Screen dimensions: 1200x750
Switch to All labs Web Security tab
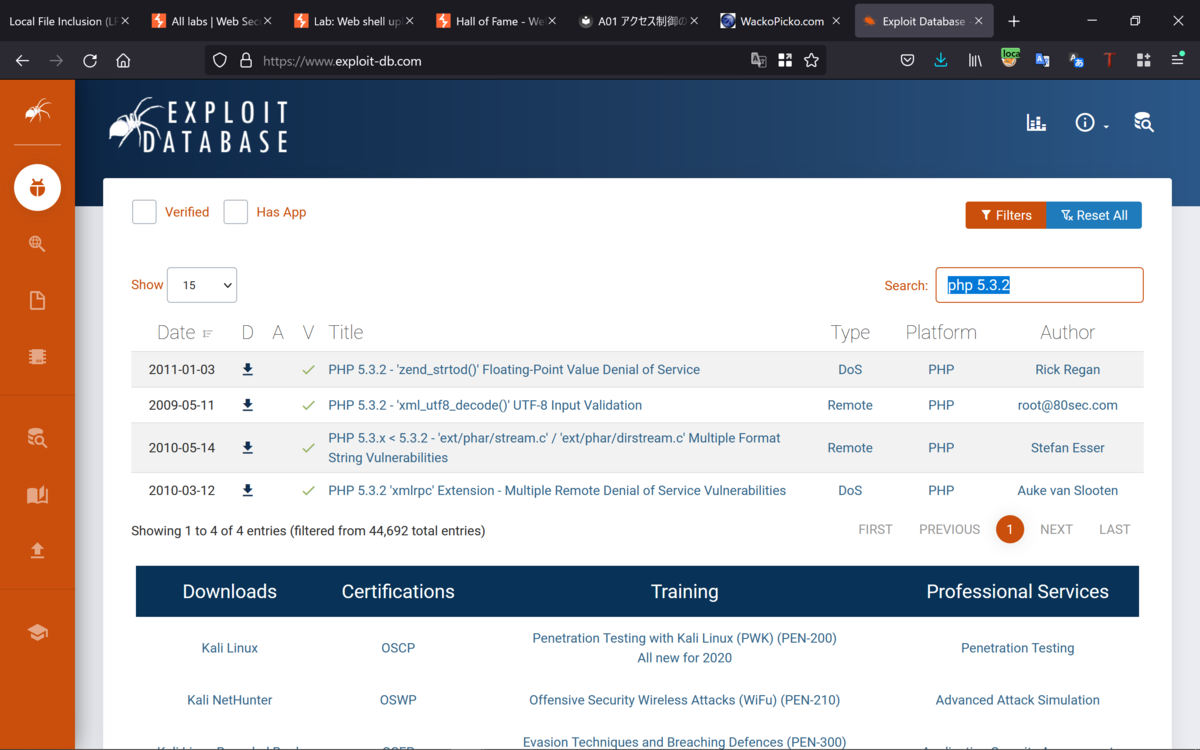pyautogui.click(x=211, y=21)
